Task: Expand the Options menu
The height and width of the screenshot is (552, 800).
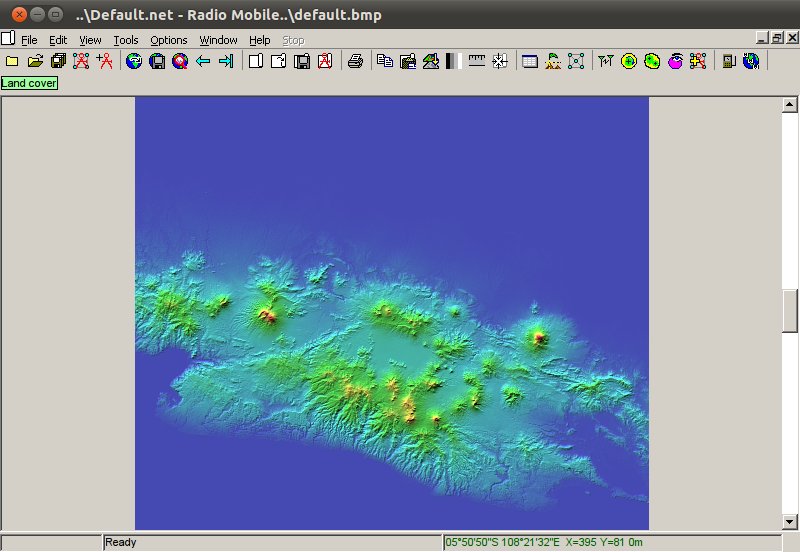Action: tap(169, 40)
